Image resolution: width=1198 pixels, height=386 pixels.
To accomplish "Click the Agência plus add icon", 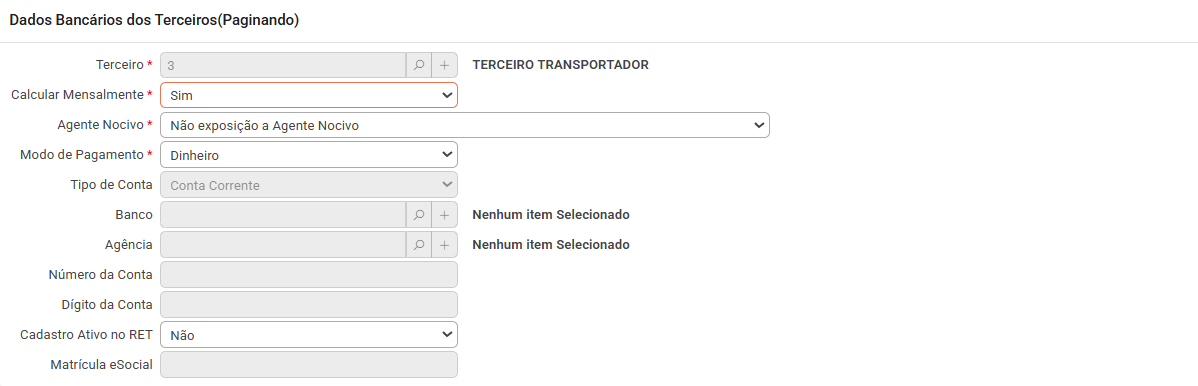I will 445,245.
